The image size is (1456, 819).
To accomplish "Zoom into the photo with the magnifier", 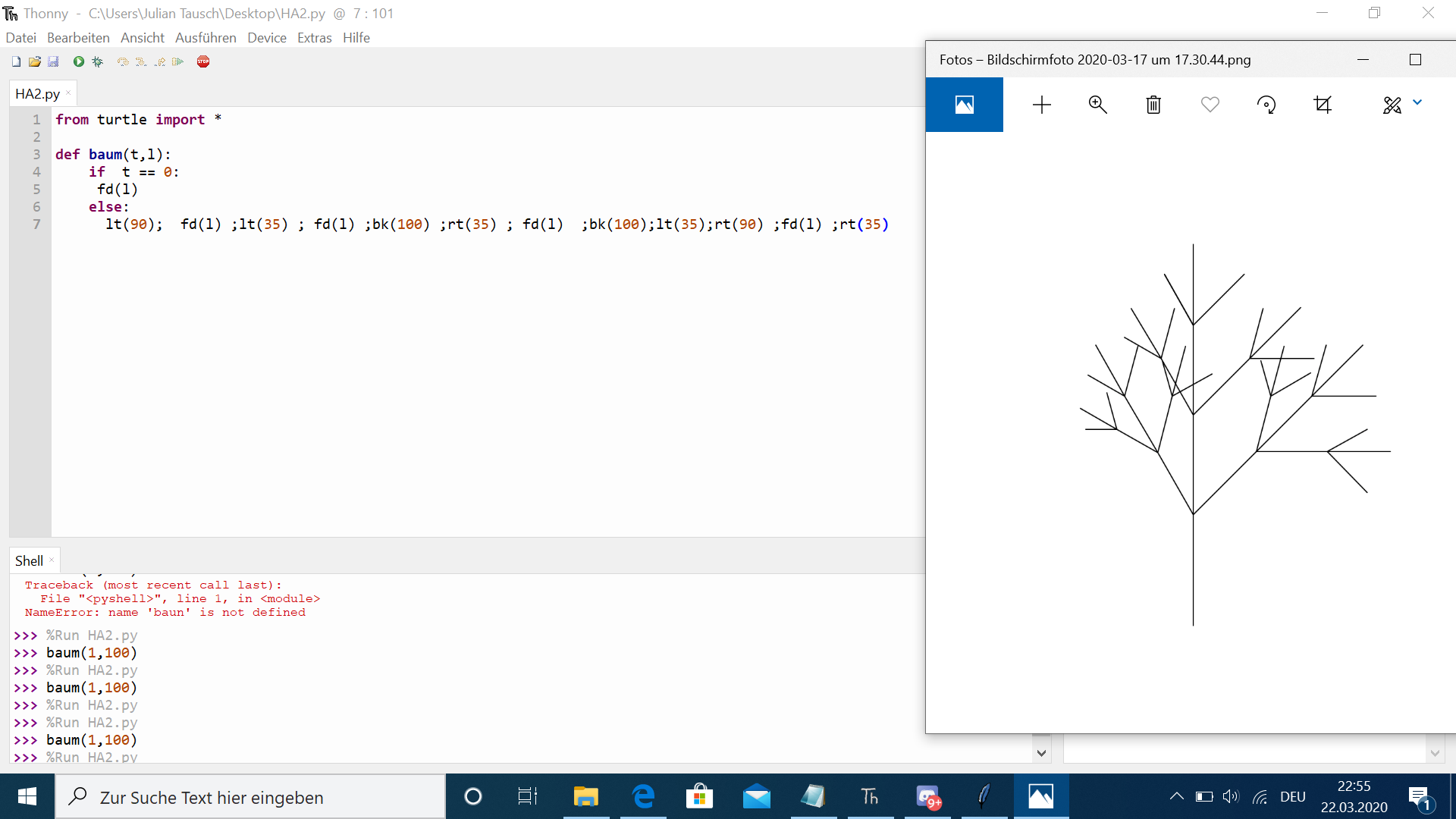I will [1097, 105].
